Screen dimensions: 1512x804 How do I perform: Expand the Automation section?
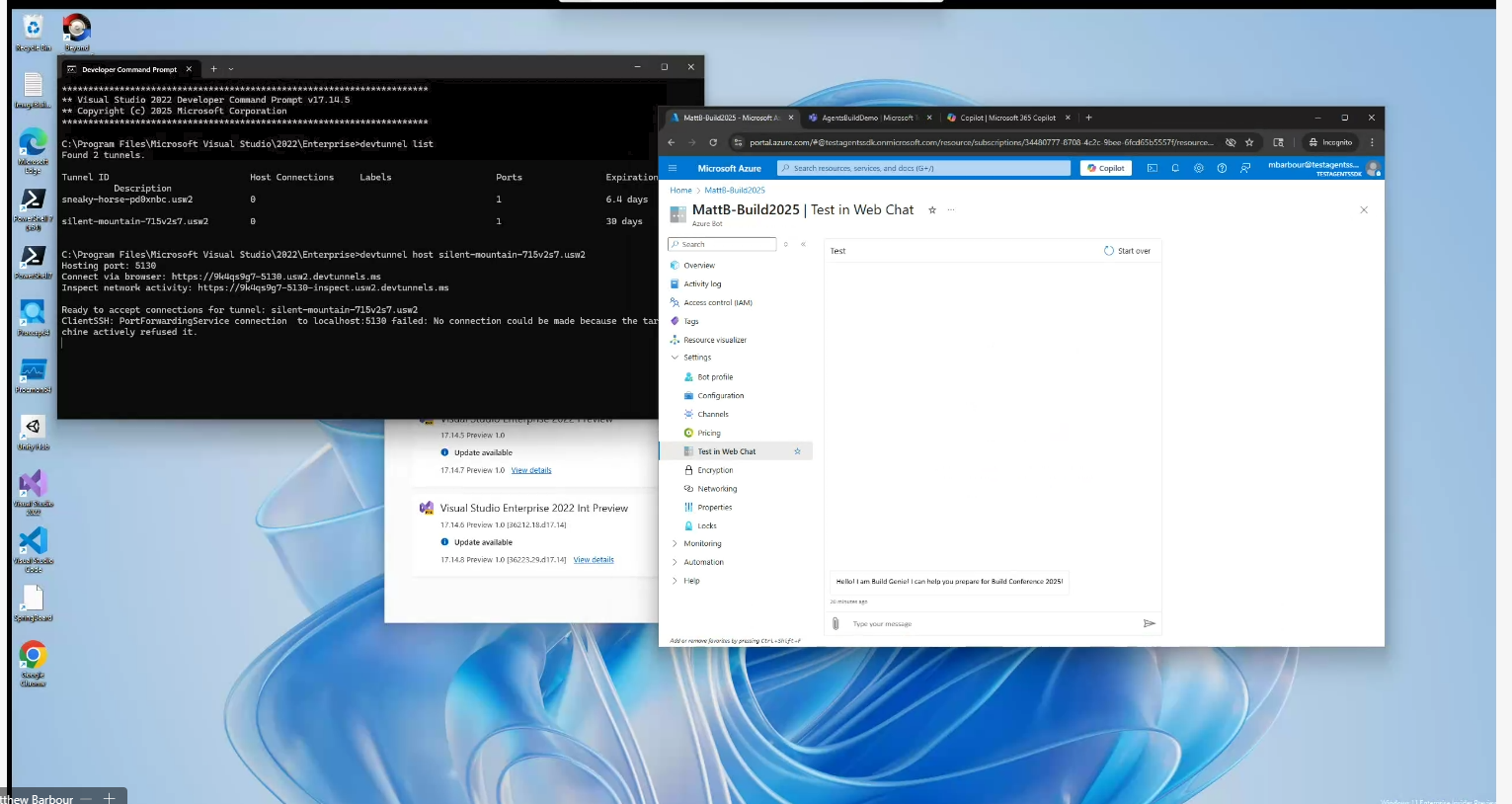[676, 562]
